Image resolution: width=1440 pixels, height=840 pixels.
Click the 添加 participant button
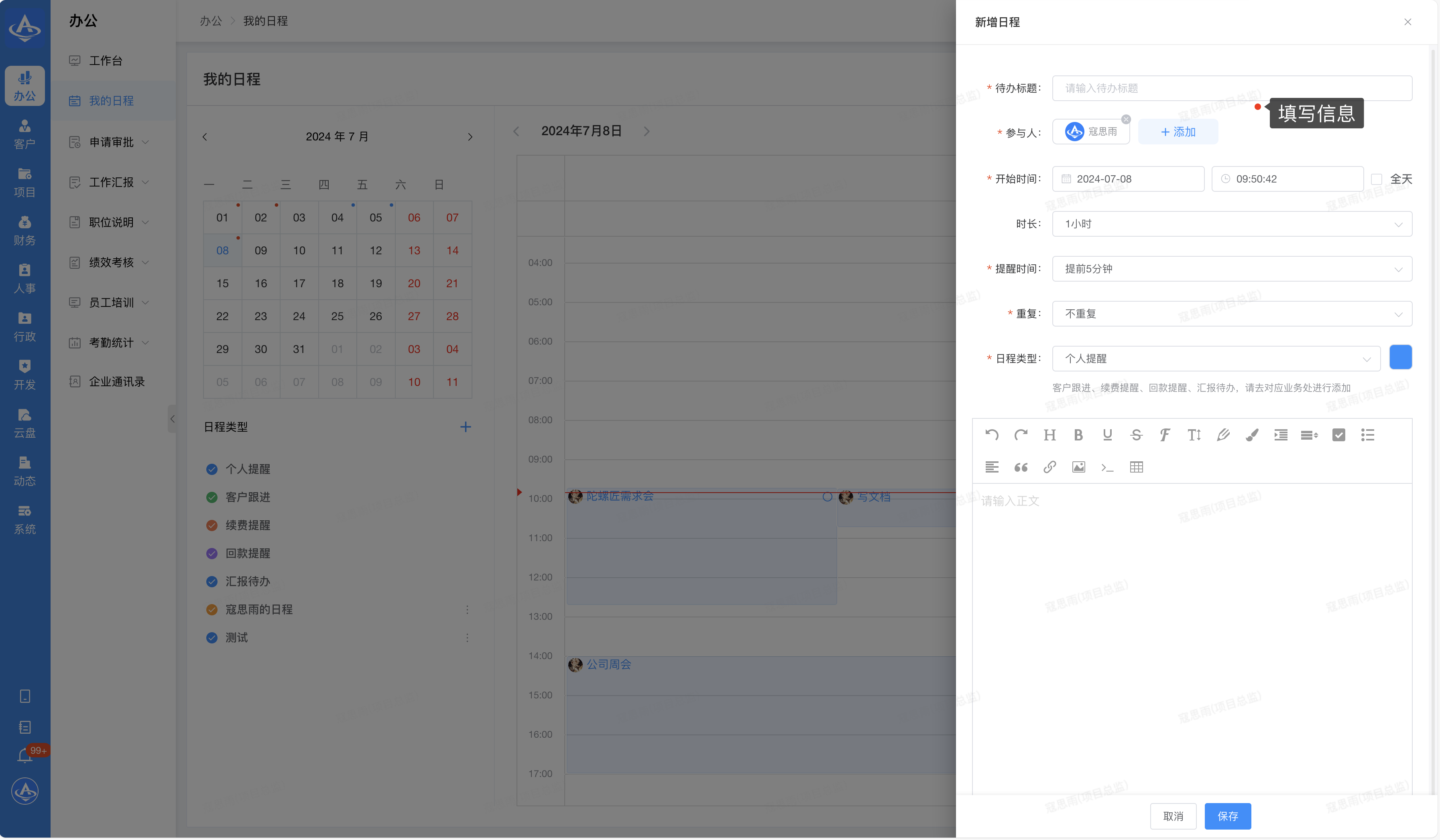1178,132
